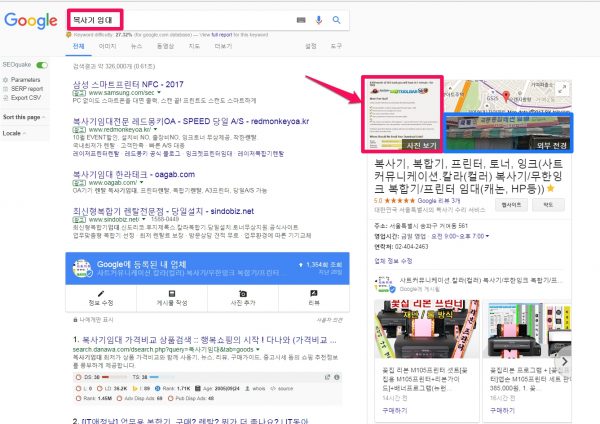Viewport: 600px width, 424px height.
Task: Click the red map pin marker
Action: (506, 96)
